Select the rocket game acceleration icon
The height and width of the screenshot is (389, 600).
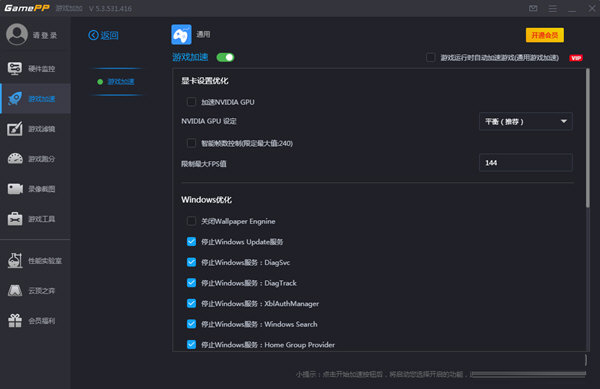(x=15, y=99)
